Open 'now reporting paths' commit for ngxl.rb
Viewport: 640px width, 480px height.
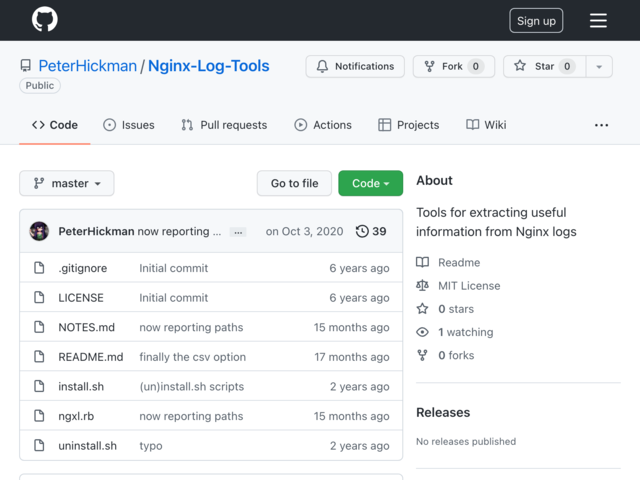(x=191, y=416)
